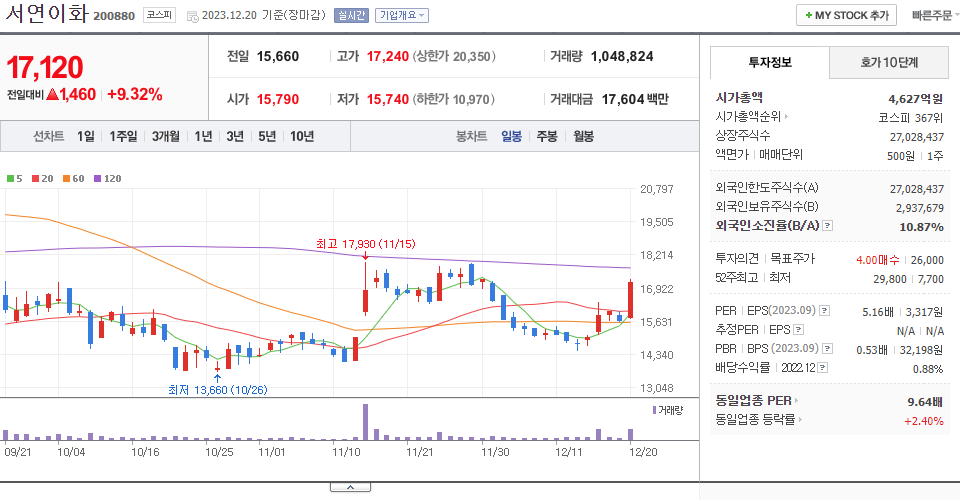
Task: Open the 동일업종 등락률 link
Action: [756, 420]
